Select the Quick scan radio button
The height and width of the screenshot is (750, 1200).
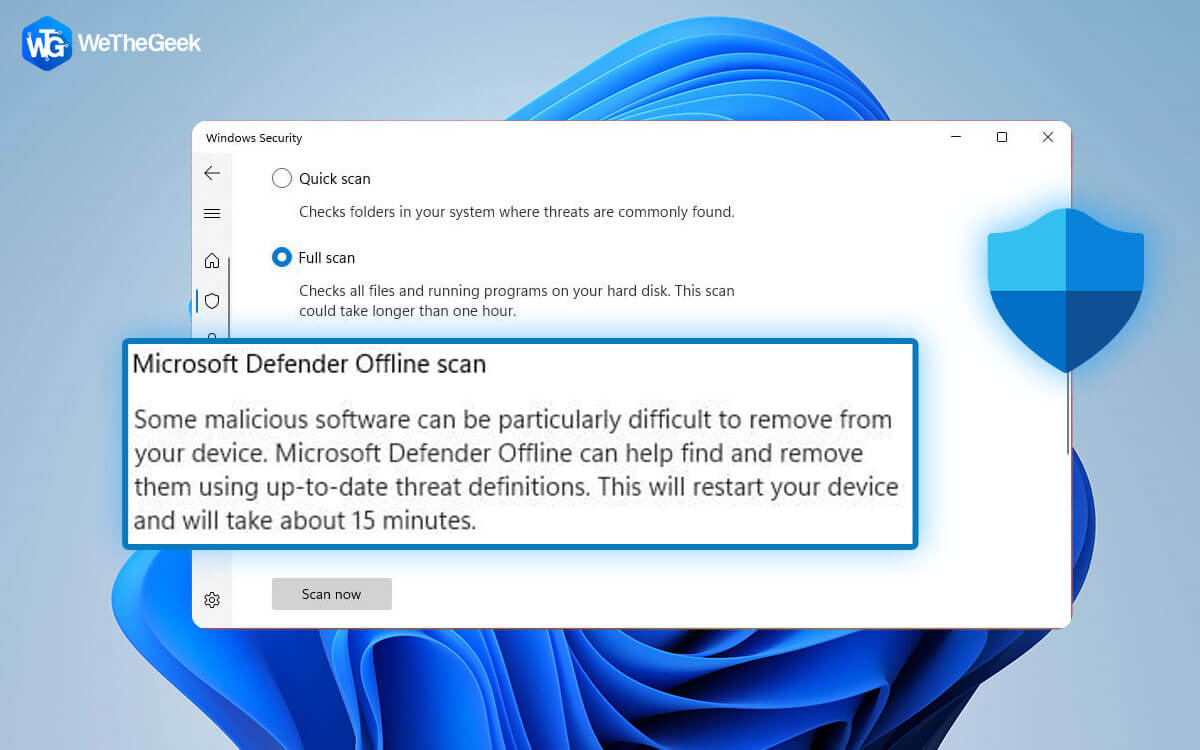[281, 178]
